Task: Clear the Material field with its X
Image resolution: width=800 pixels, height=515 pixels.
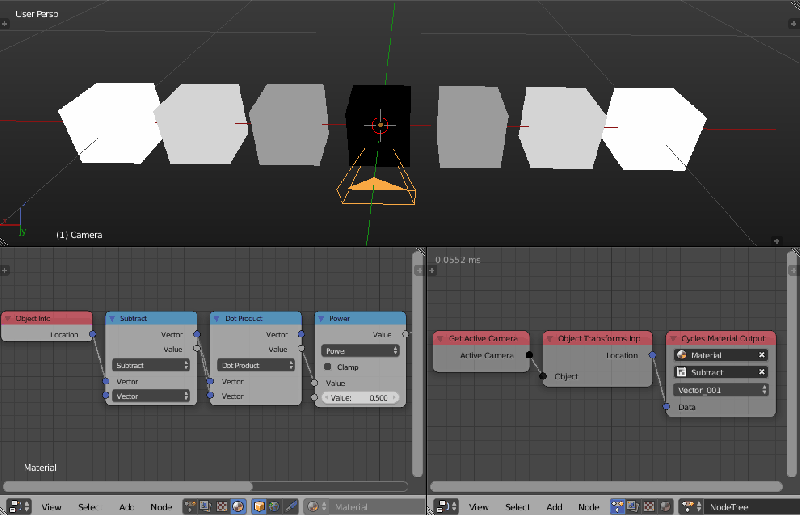Action: click(x=762, y=355)
